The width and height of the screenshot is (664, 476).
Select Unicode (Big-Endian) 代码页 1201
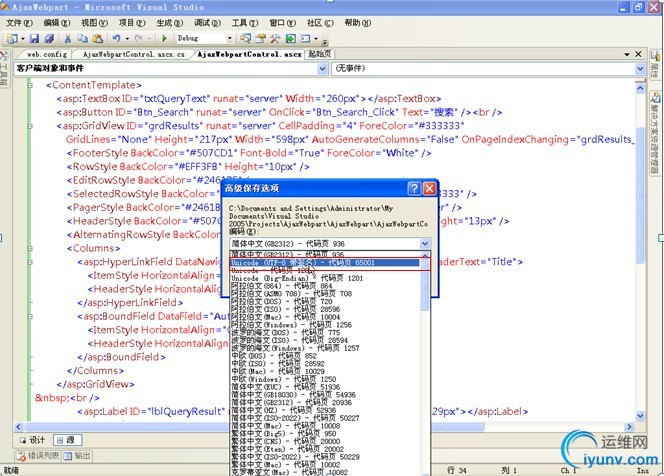(x=326, y=278)
